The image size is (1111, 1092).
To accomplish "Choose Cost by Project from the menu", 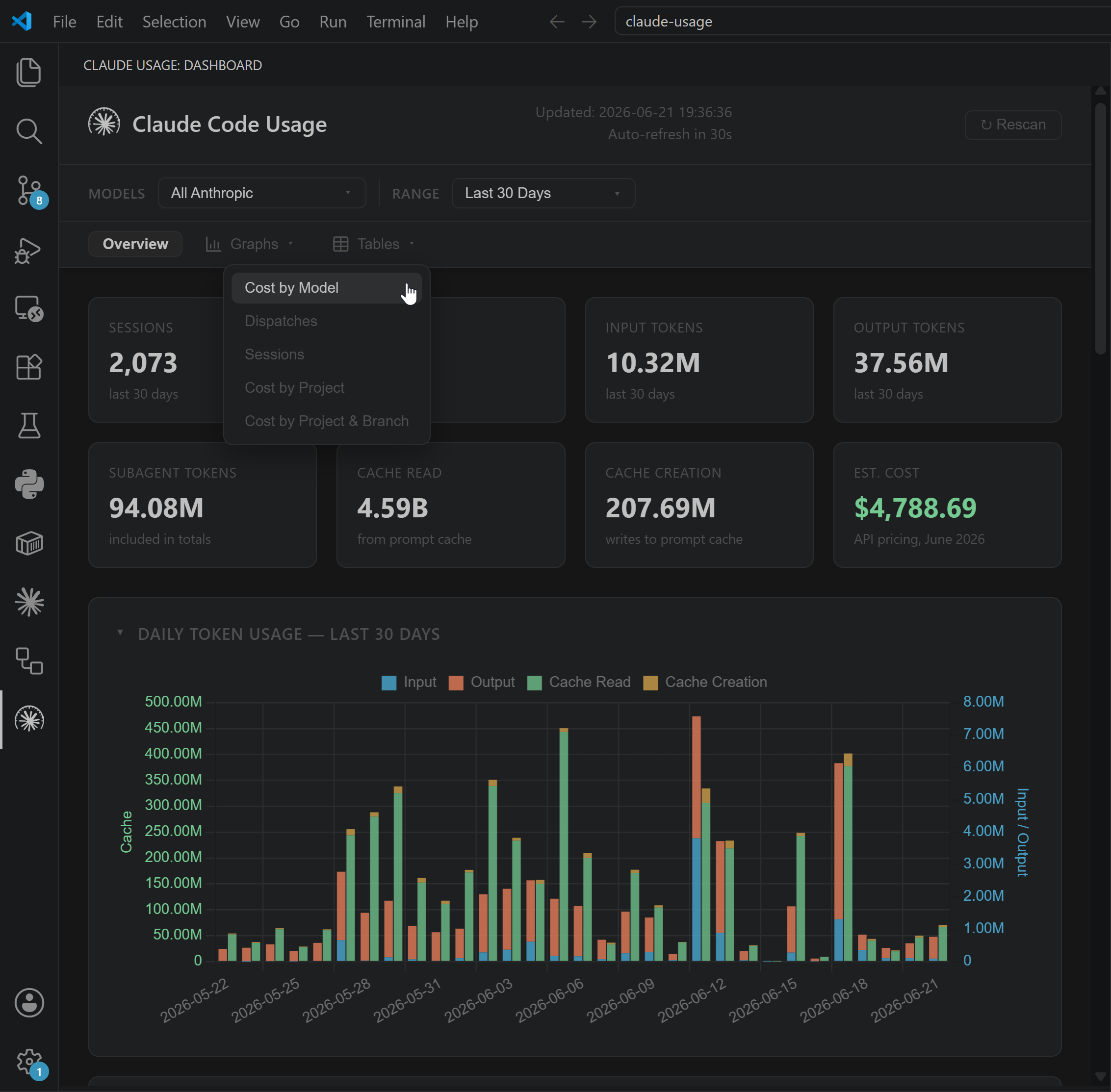I will 327,388.
